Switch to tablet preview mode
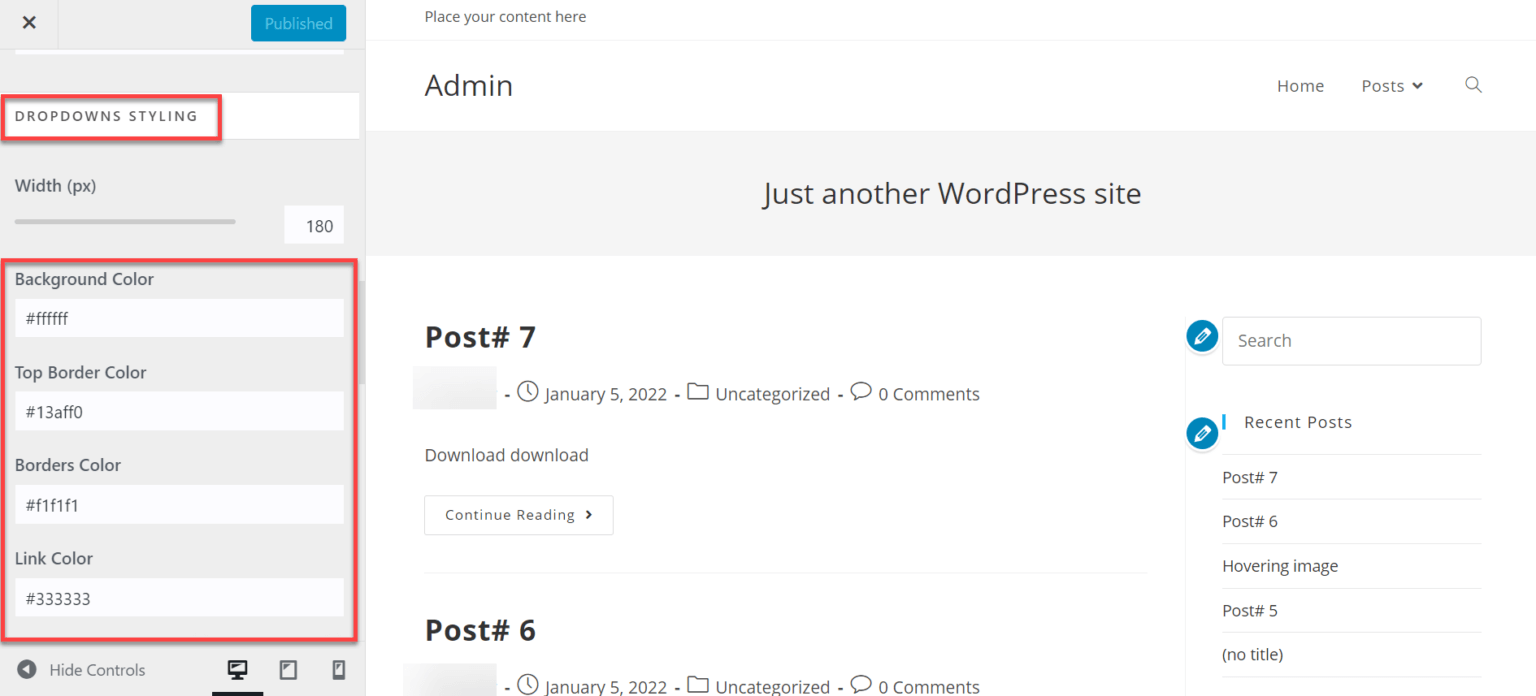 click(x=288, y=670)
